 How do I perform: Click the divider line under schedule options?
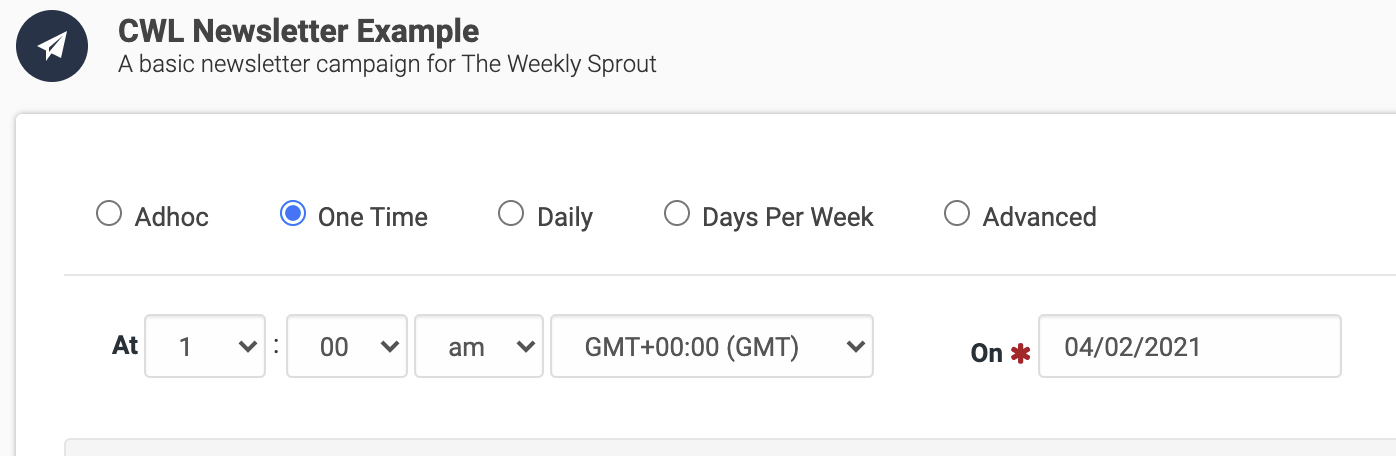[x=730, y=274]
